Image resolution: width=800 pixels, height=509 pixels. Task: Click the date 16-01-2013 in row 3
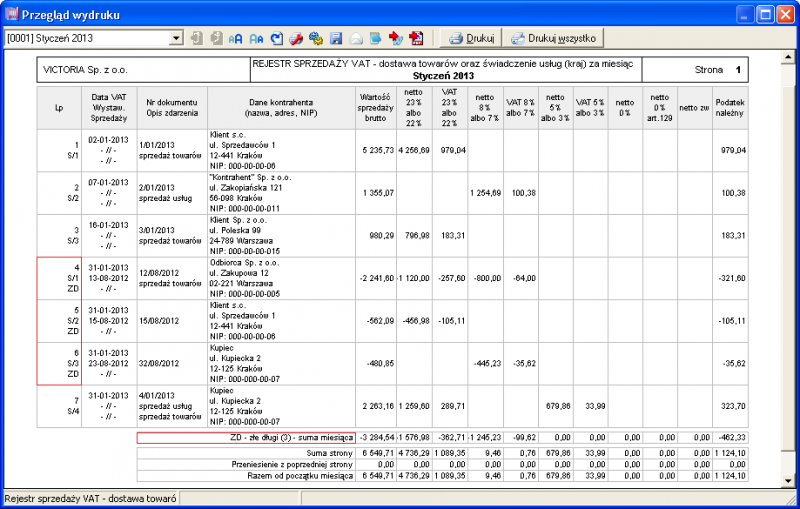pyautogui.click(x=108, y=225)
